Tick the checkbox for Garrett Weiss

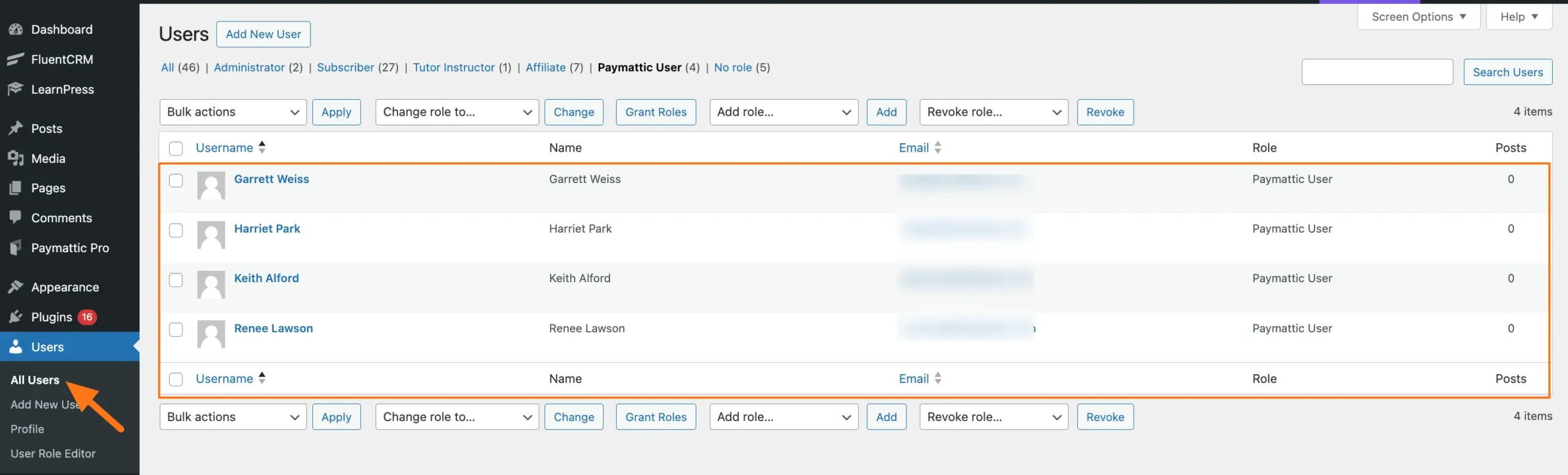click(176, 181)
